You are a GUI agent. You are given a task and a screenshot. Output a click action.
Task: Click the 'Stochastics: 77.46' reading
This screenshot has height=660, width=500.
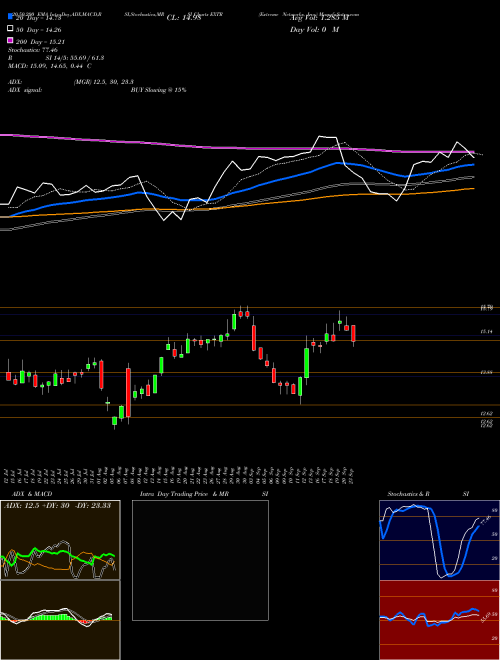click(33, 50)
